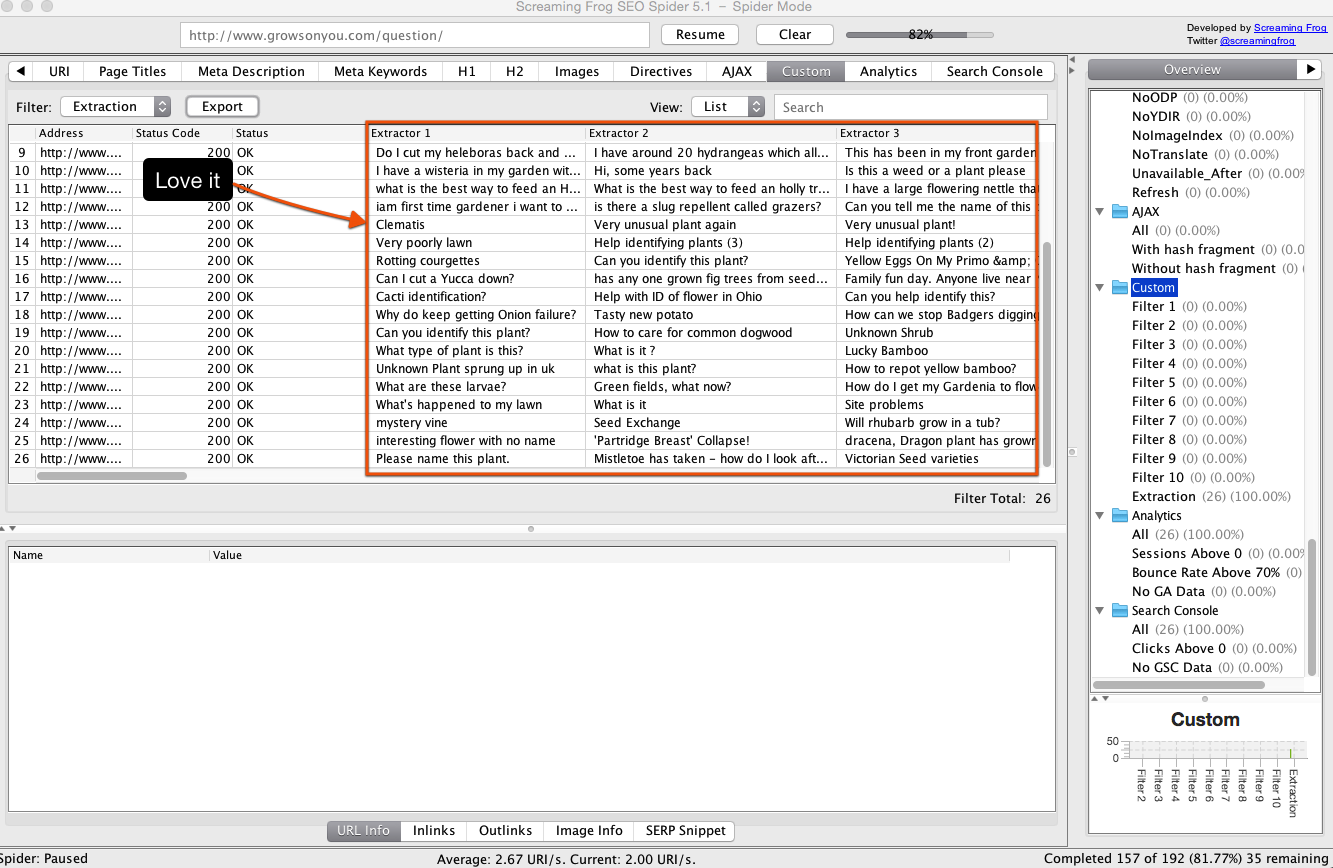Open the @screamingfrog Twitter link
Image resolution: width=1333 pixels, height=868 pixels.
click(x=1257, y=41)
